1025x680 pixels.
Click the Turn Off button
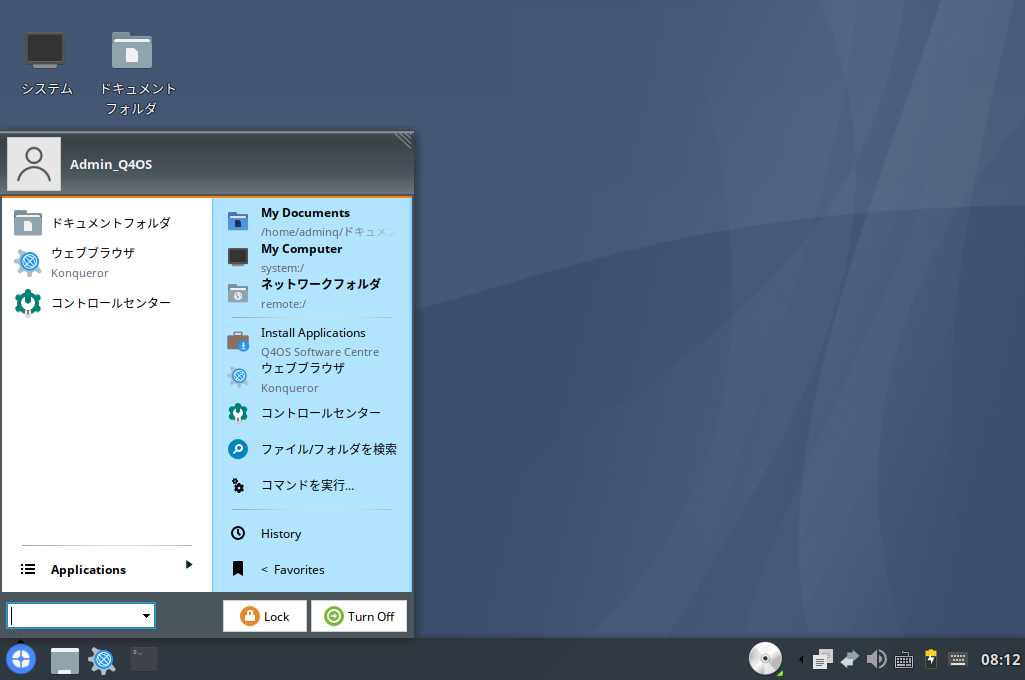click(359, 616)
